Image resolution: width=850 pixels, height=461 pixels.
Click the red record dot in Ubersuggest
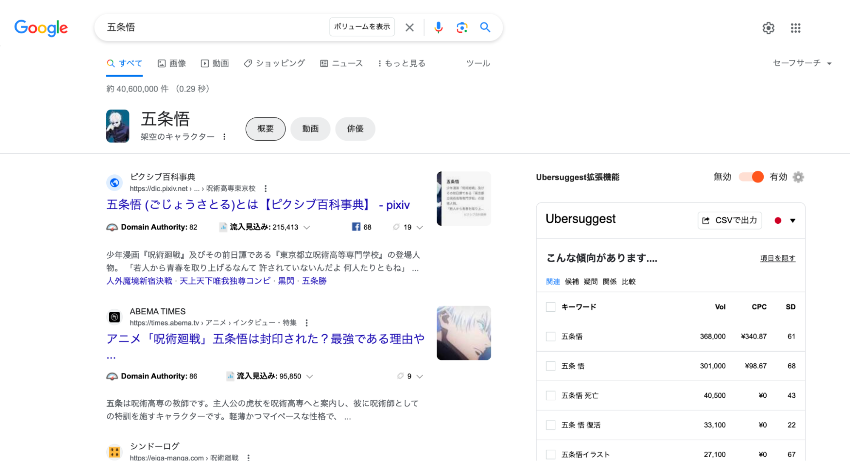pyautogui.click(x=778, y=220)
